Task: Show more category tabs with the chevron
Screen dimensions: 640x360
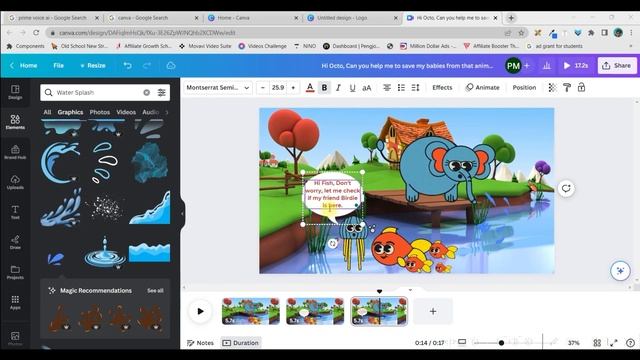Action: point(167,112)
